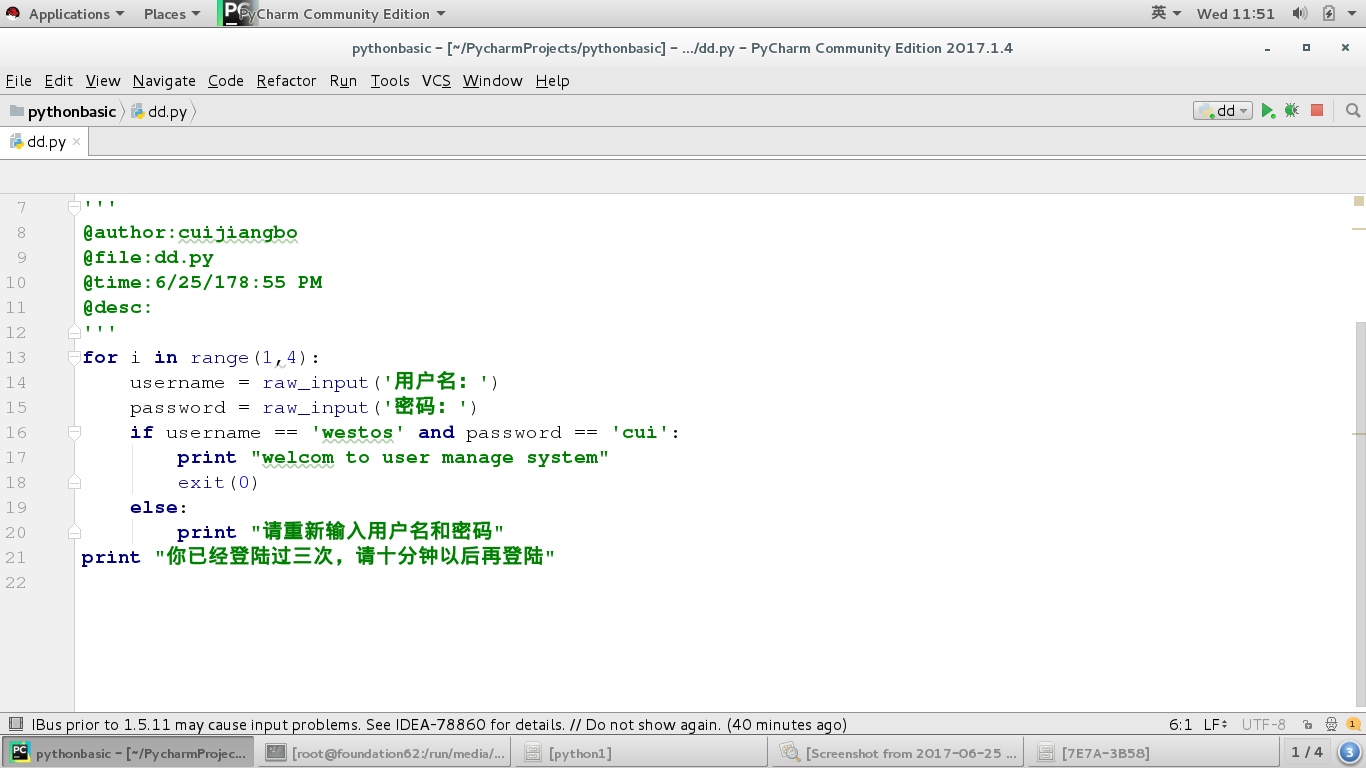The image size is (1366, 768).
Task: Click the IBus warning message in status bar
Action: 439,725
